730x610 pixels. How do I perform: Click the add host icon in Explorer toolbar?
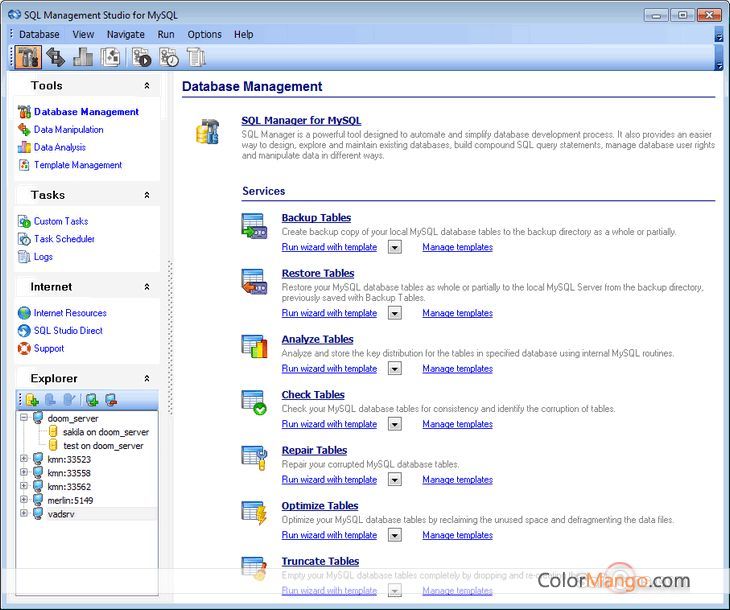(x=32, y=400)
